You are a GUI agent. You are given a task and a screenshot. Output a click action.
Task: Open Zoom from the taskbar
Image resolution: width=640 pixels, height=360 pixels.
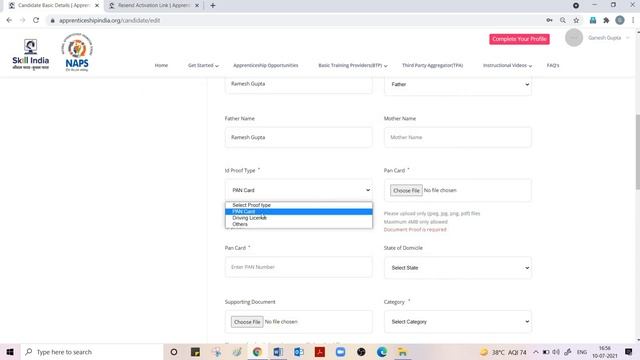tap(340, 352)
